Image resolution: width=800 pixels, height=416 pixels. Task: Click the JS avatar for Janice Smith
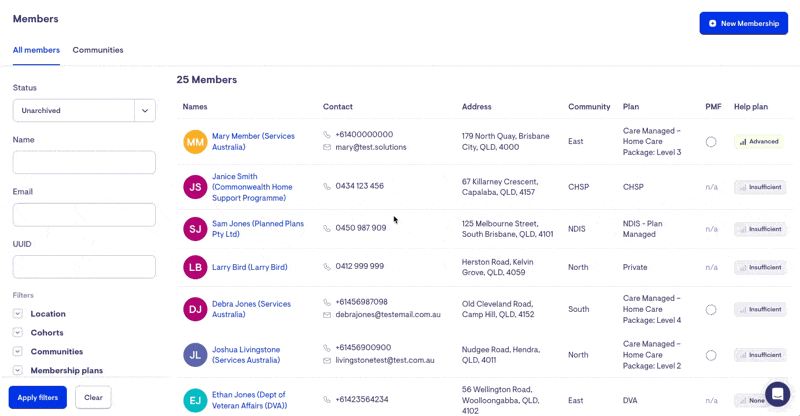tap(195, 187)
